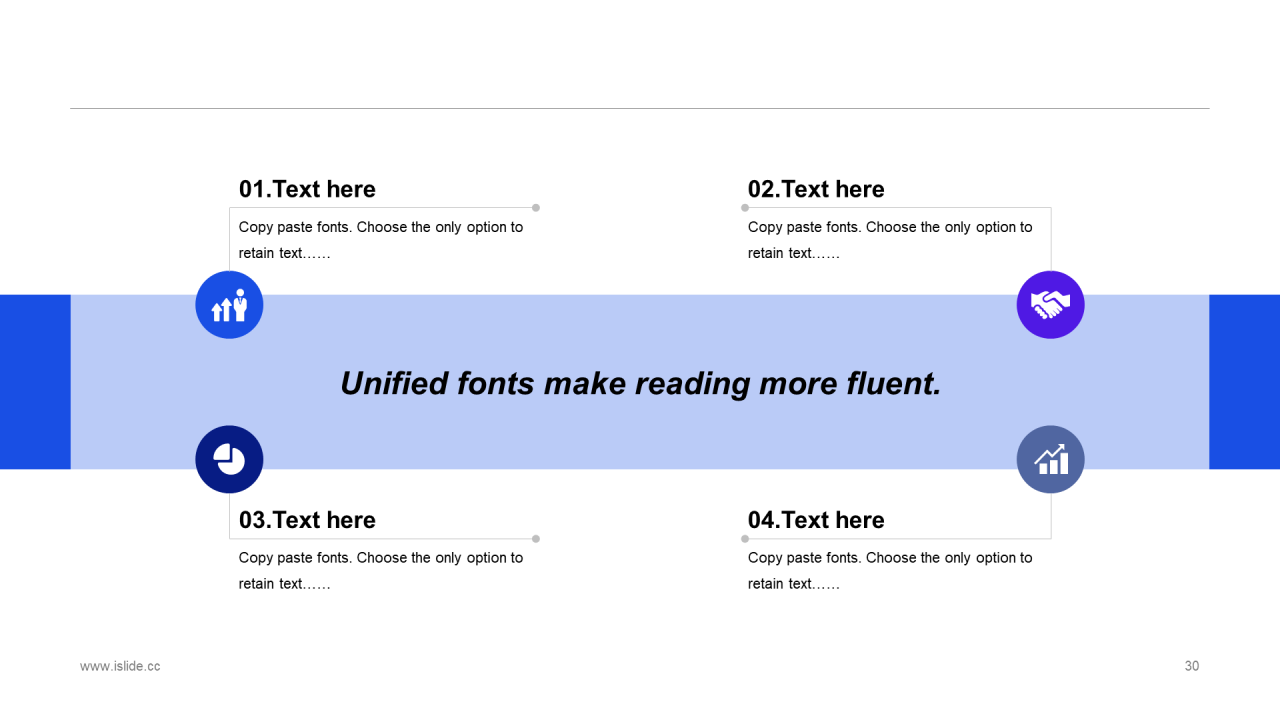1280x720 pixels.
Task: Select the "02.Text here" heading
Action: 816,189
